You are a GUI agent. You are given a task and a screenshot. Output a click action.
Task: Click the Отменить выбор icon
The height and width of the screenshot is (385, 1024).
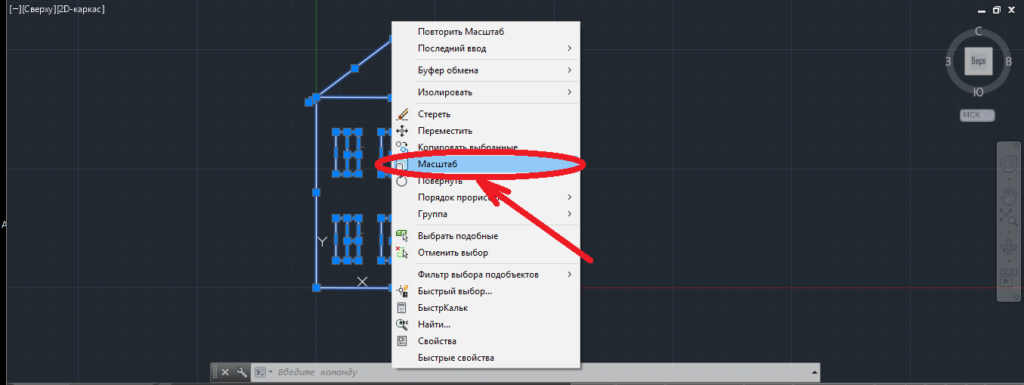[402, 253]
